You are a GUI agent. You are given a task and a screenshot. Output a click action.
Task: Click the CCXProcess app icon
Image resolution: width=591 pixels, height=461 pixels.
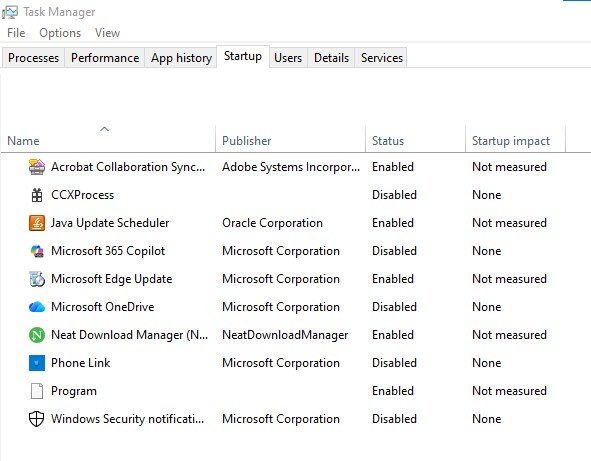(37, 195)
